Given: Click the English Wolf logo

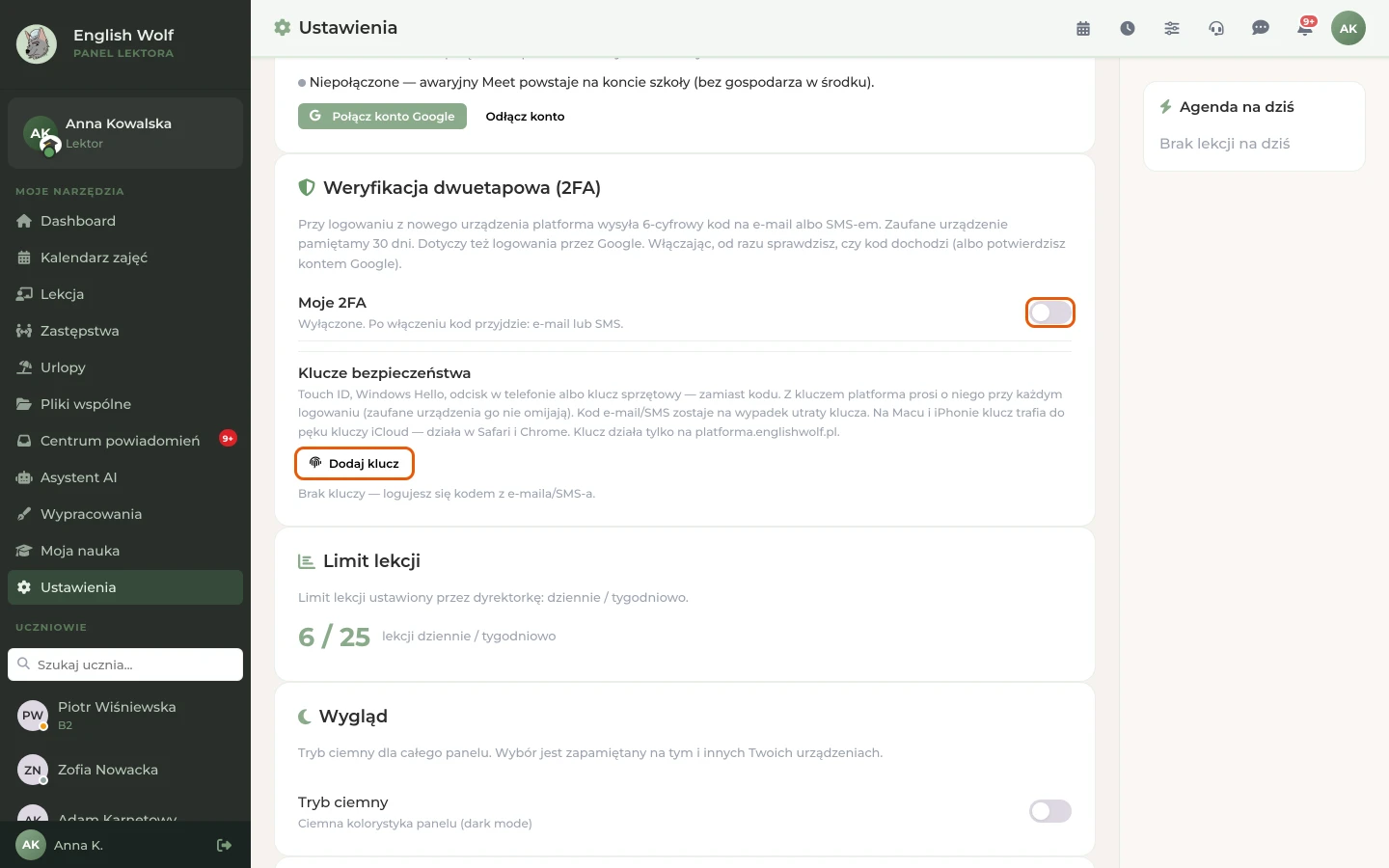Looking at the screenshot, I should [x=37, y=44].
